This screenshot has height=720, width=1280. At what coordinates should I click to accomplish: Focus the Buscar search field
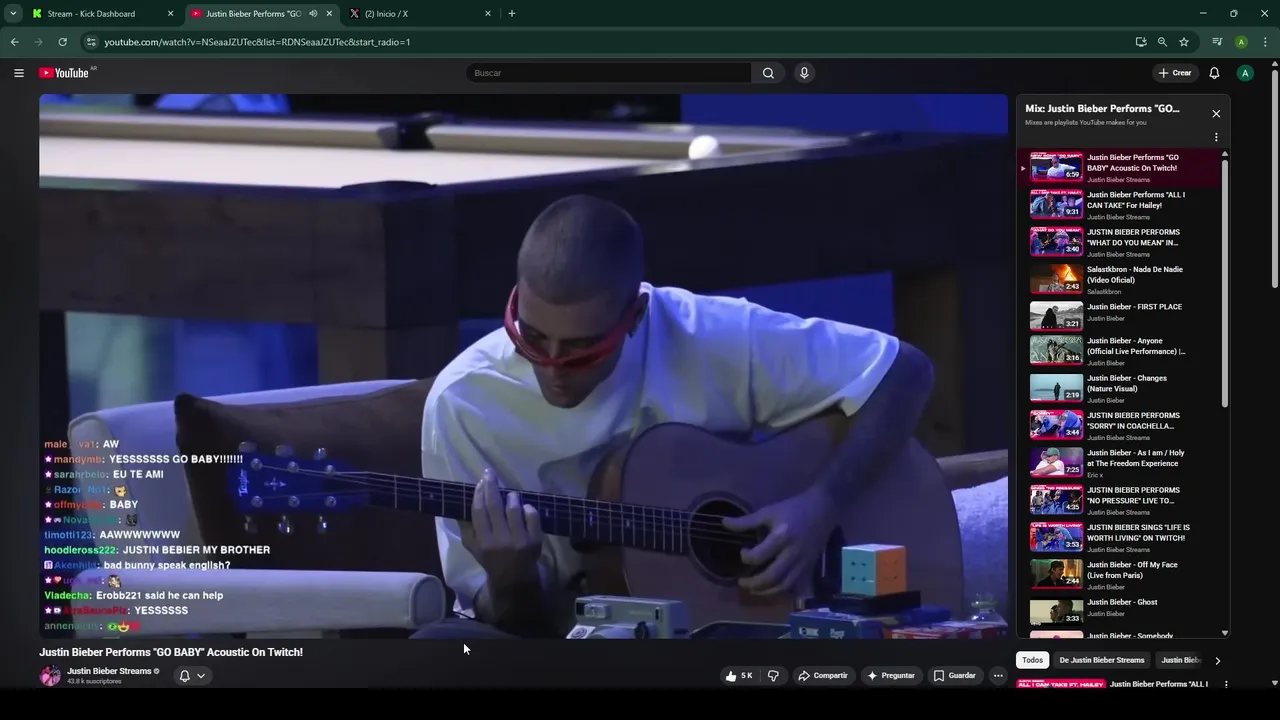tap(608, 73)
